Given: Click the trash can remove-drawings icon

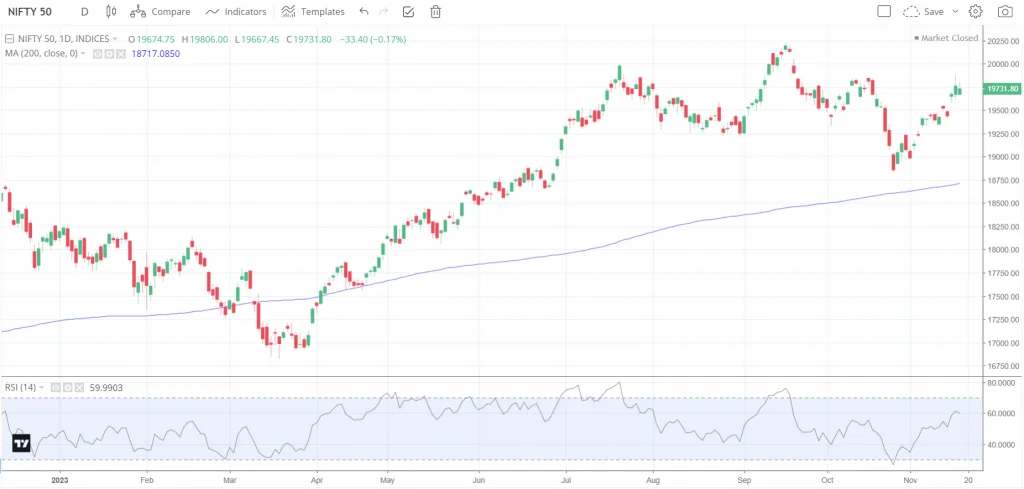Looking at the screenshot, I should pos(436,11).
